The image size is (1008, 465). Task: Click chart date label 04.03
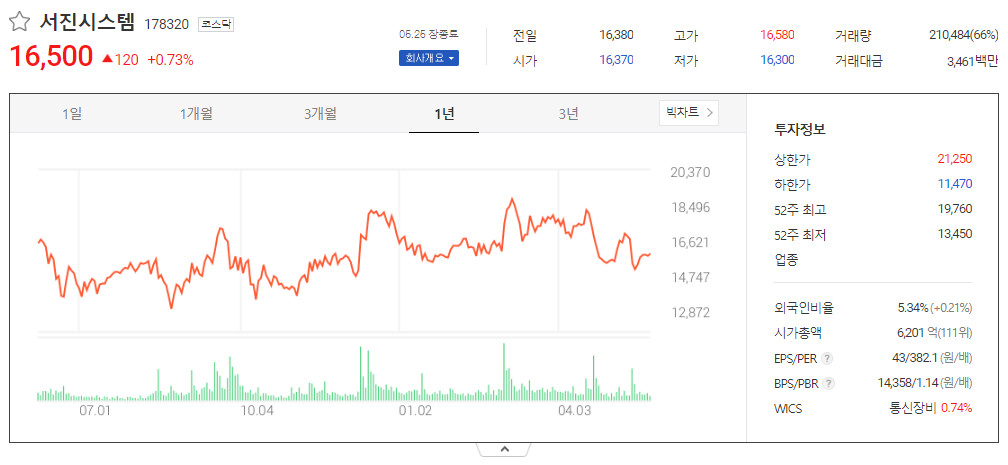(574, 410)
